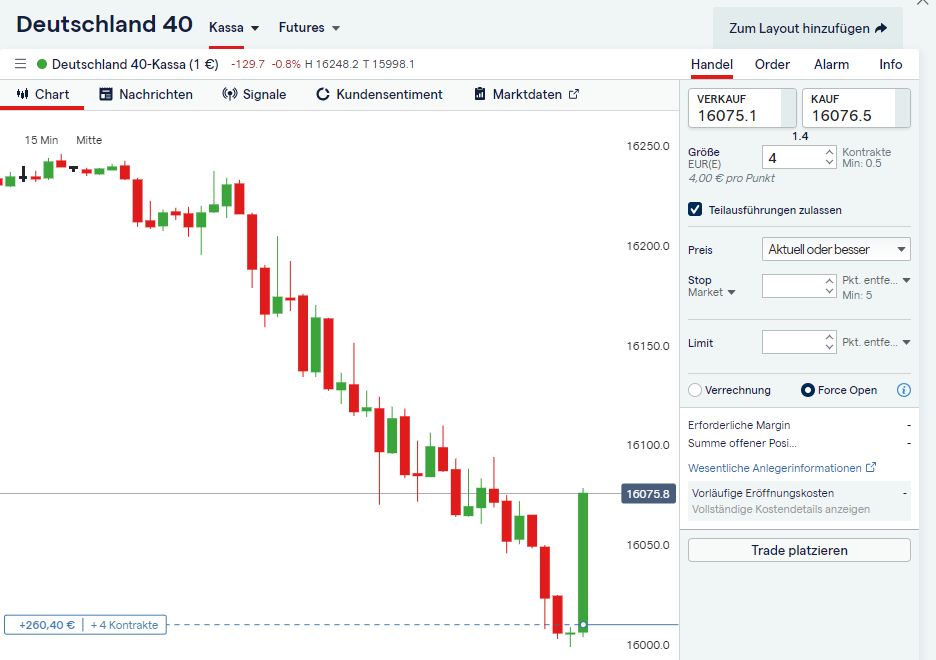This screenshot has width=936, height=660.
Task: Decrease Größe with the down arrow
Action: [829, 162]
